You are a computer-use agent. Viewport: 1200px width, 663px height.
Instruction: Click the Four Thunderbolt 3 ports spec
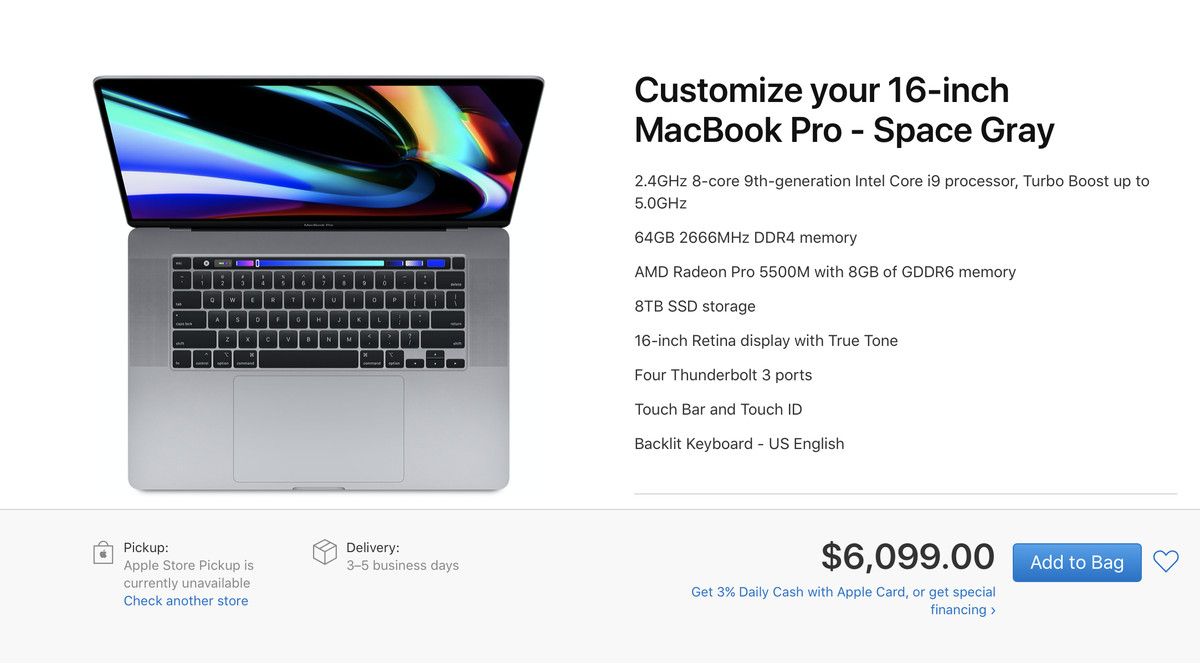[722, 374]
